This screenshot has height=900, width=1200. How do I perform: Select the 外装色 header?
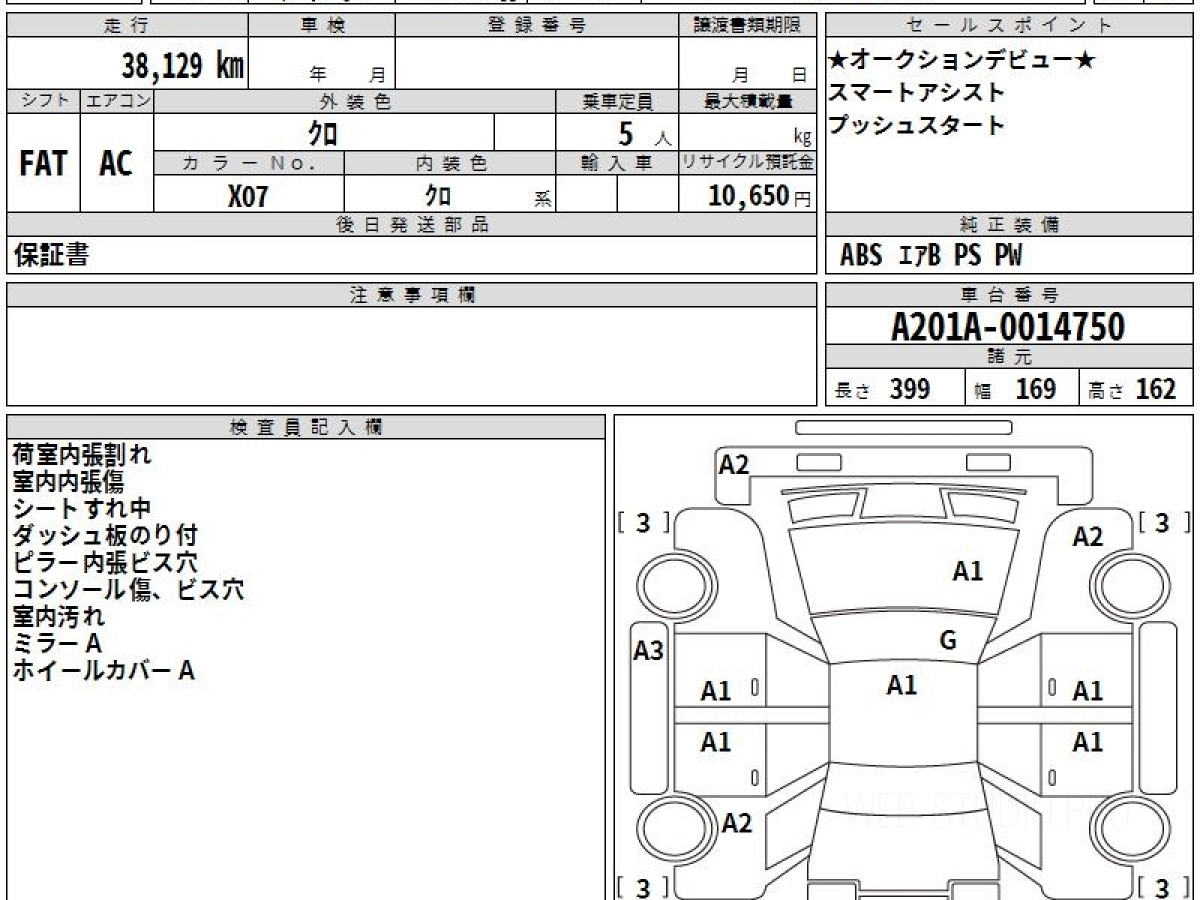(x=355, y=101)
